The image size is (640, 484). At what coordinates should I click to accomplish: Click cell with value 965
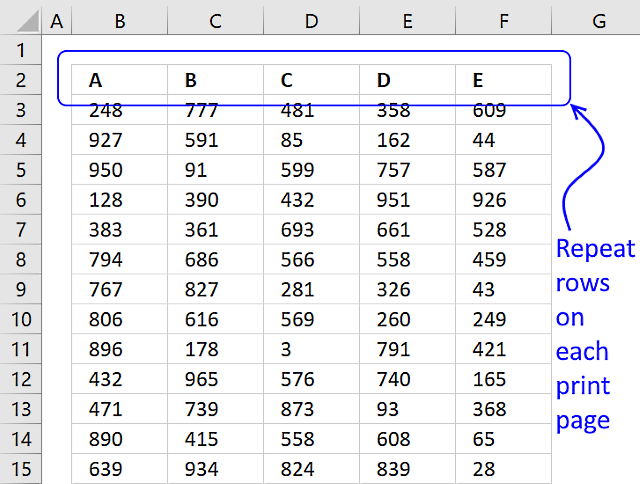click(216, 379)
